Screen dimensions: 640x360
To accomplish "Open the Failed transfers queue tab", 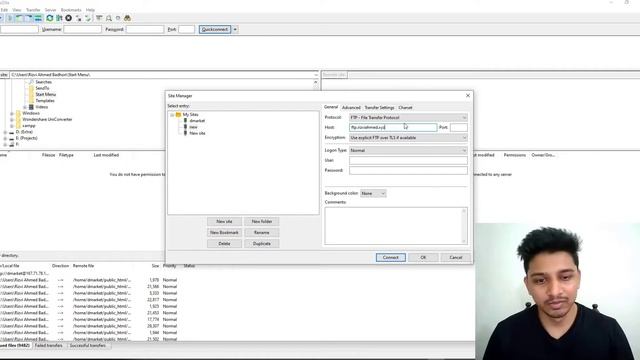I will click(49, 346).
